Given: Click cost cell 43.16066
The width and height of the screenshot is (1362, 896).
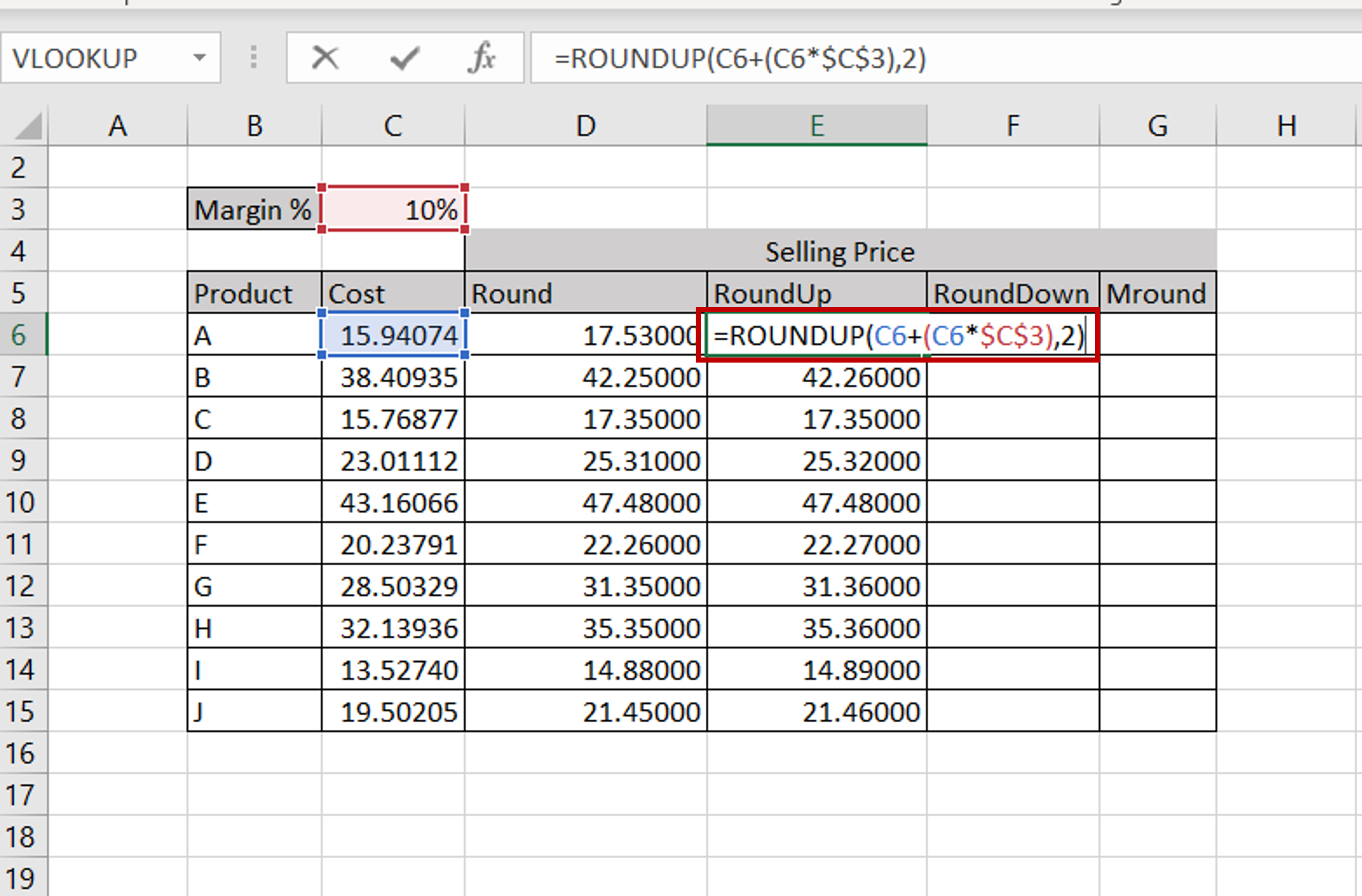Looking at the screenshot, I should 392,502.
